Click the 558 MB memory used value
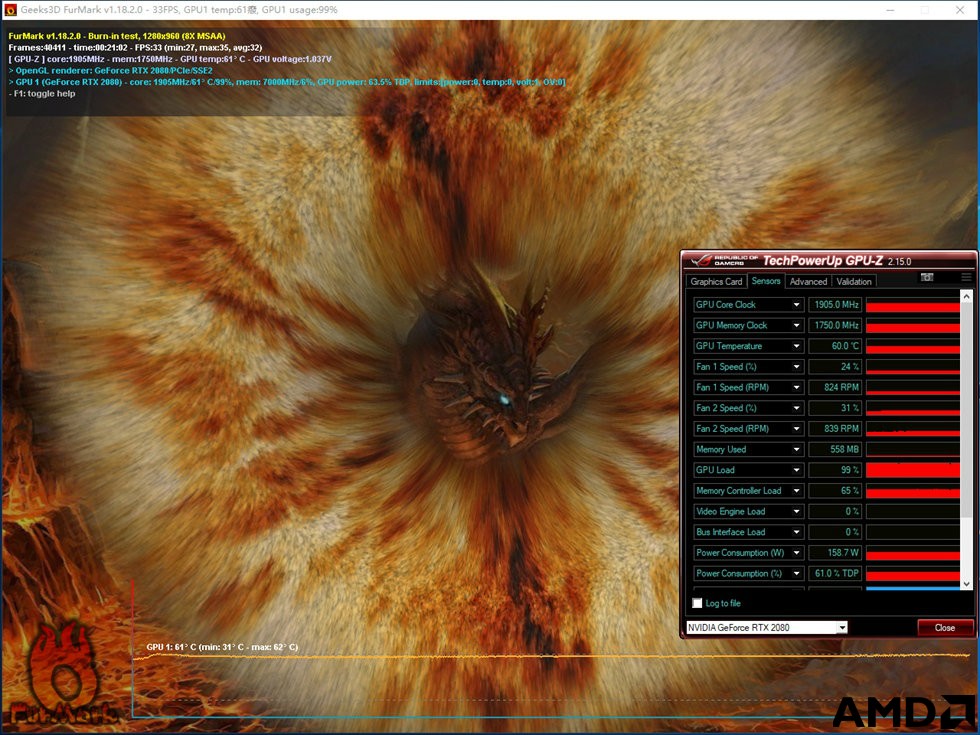Image resolution: width=980 pixels, height=735 pixels. (836, 449)
